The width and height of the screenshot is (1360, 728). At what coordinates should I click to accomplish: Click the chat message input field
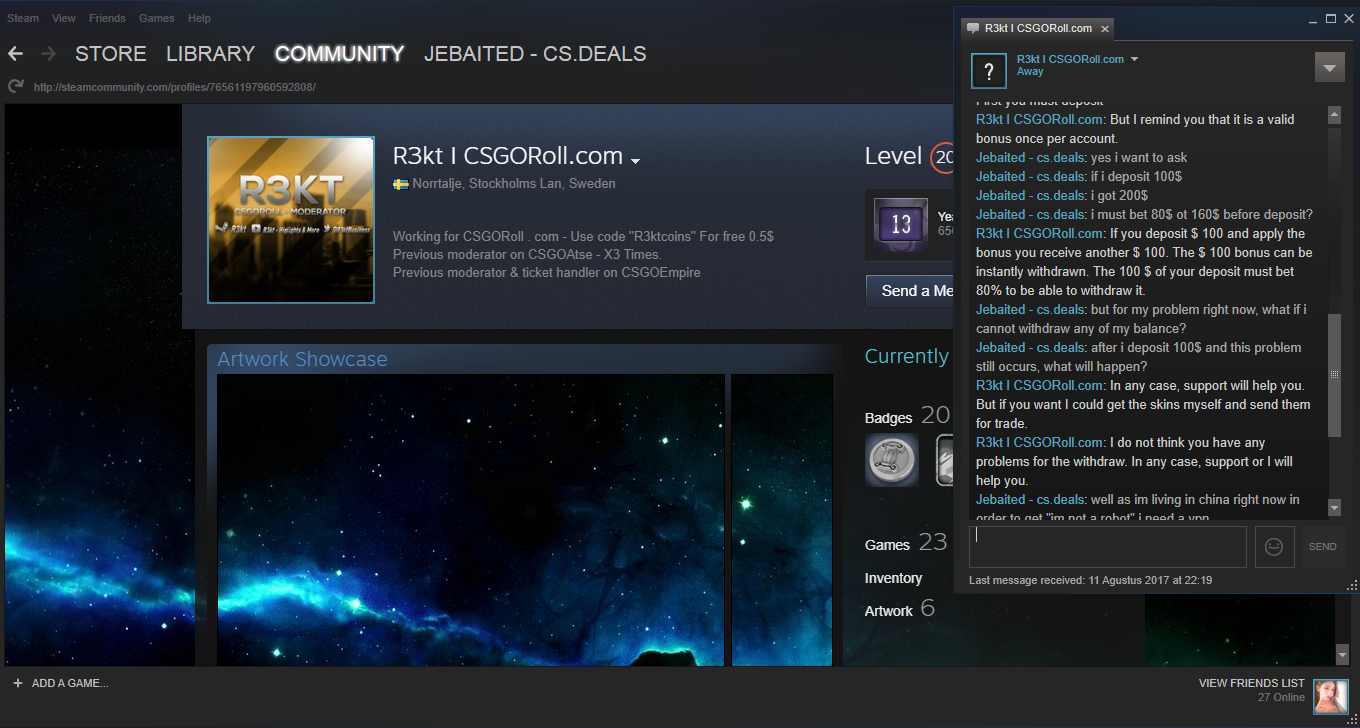pos(1108,547)
